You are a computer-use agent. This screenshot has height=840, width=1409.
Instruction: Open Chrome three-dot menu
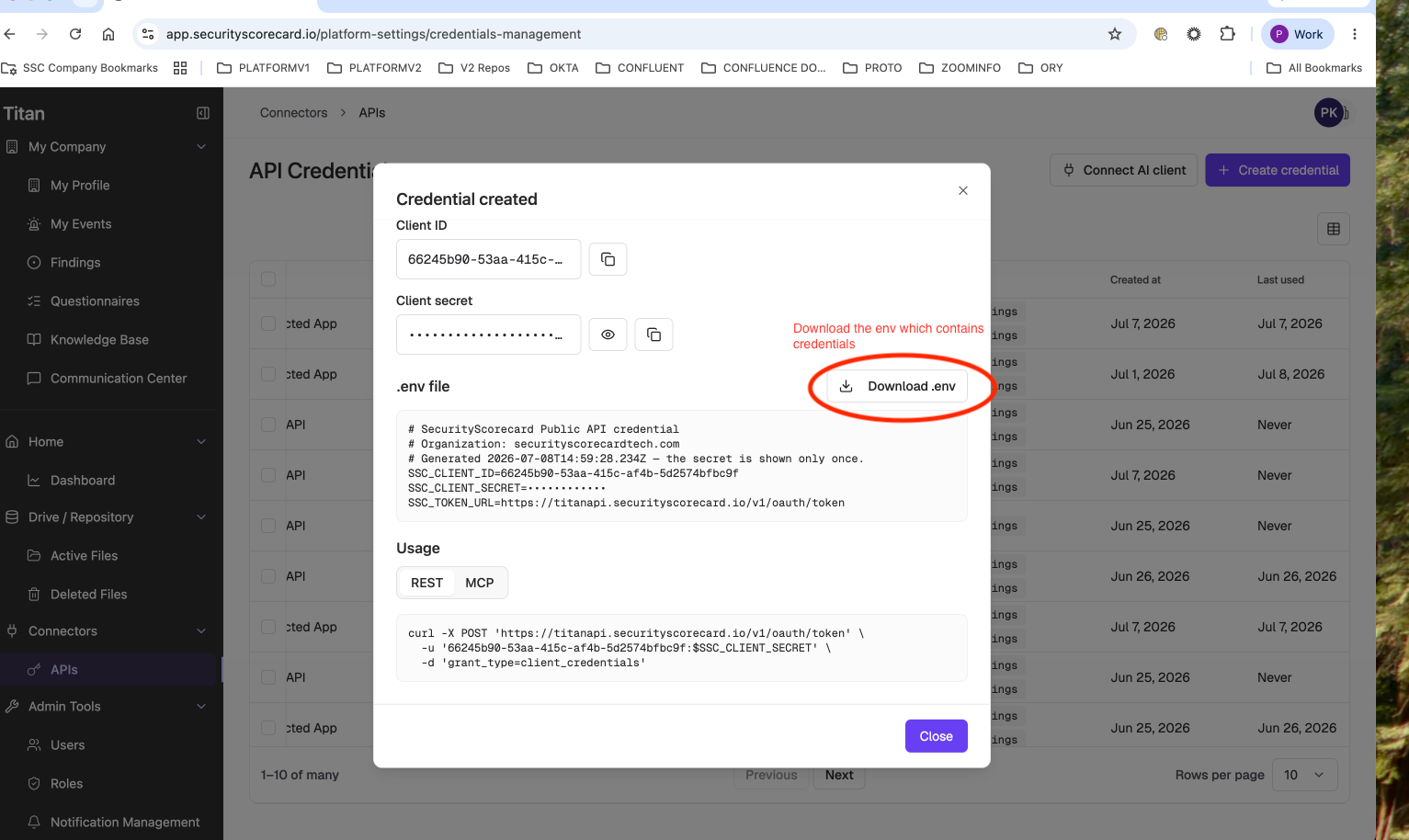[1355, 34]
